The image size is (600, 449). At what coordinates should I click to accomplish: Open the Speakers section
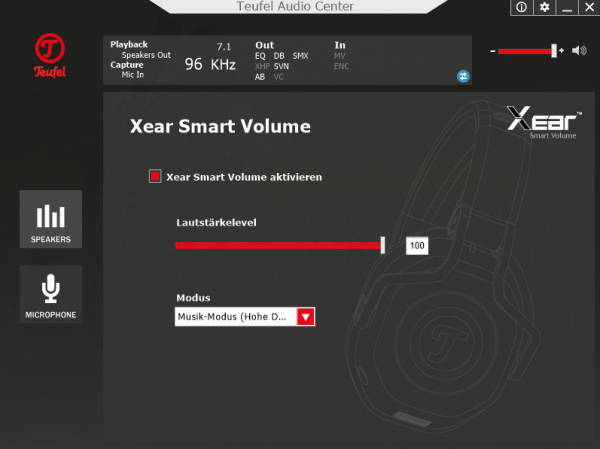pyautogui.click(x=51, y=219)
